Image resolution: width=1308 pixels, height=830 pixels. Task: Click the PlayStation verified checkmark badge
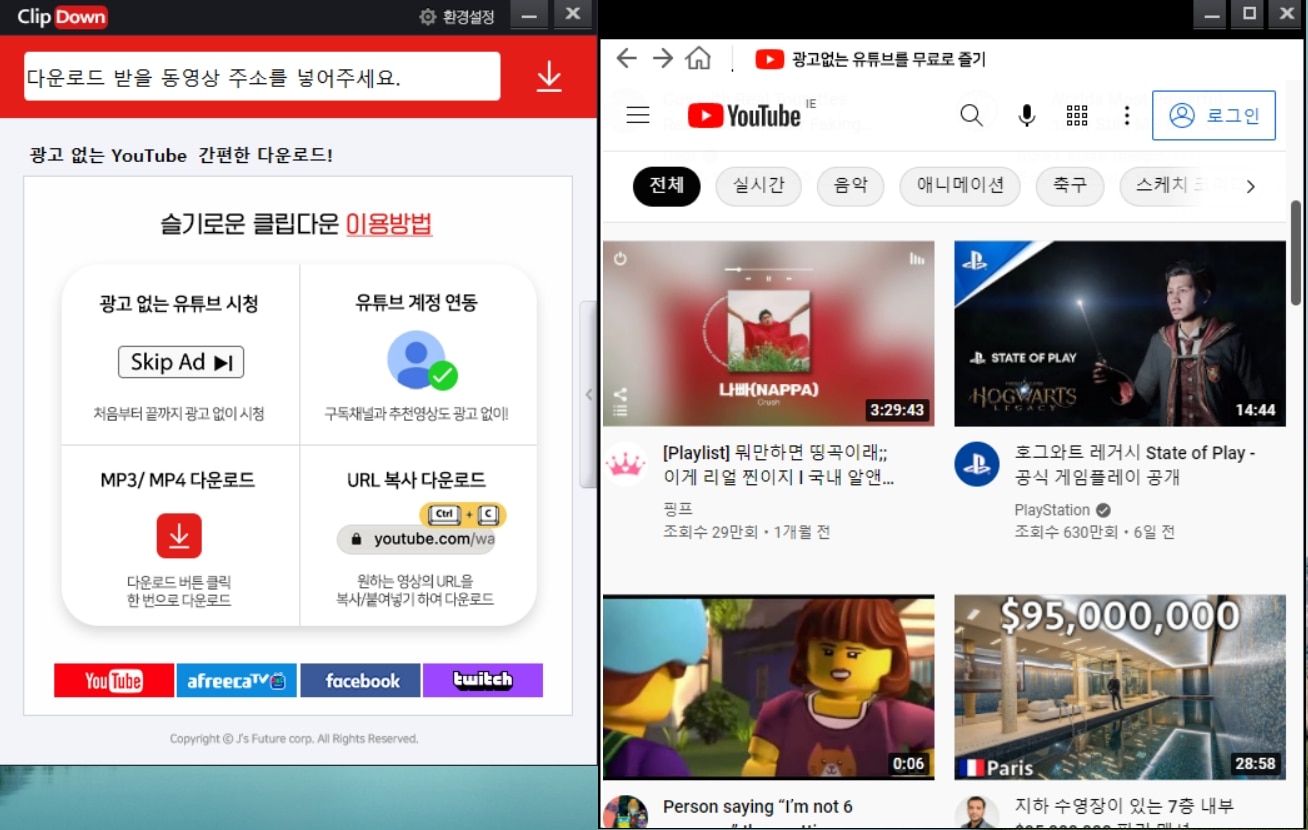1103,509
